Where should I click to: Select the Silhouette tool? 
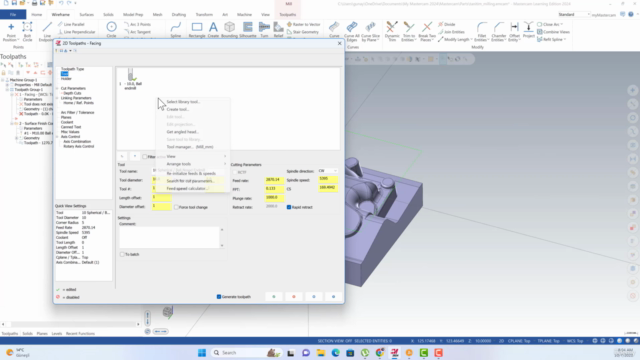(x=247, y=30)
